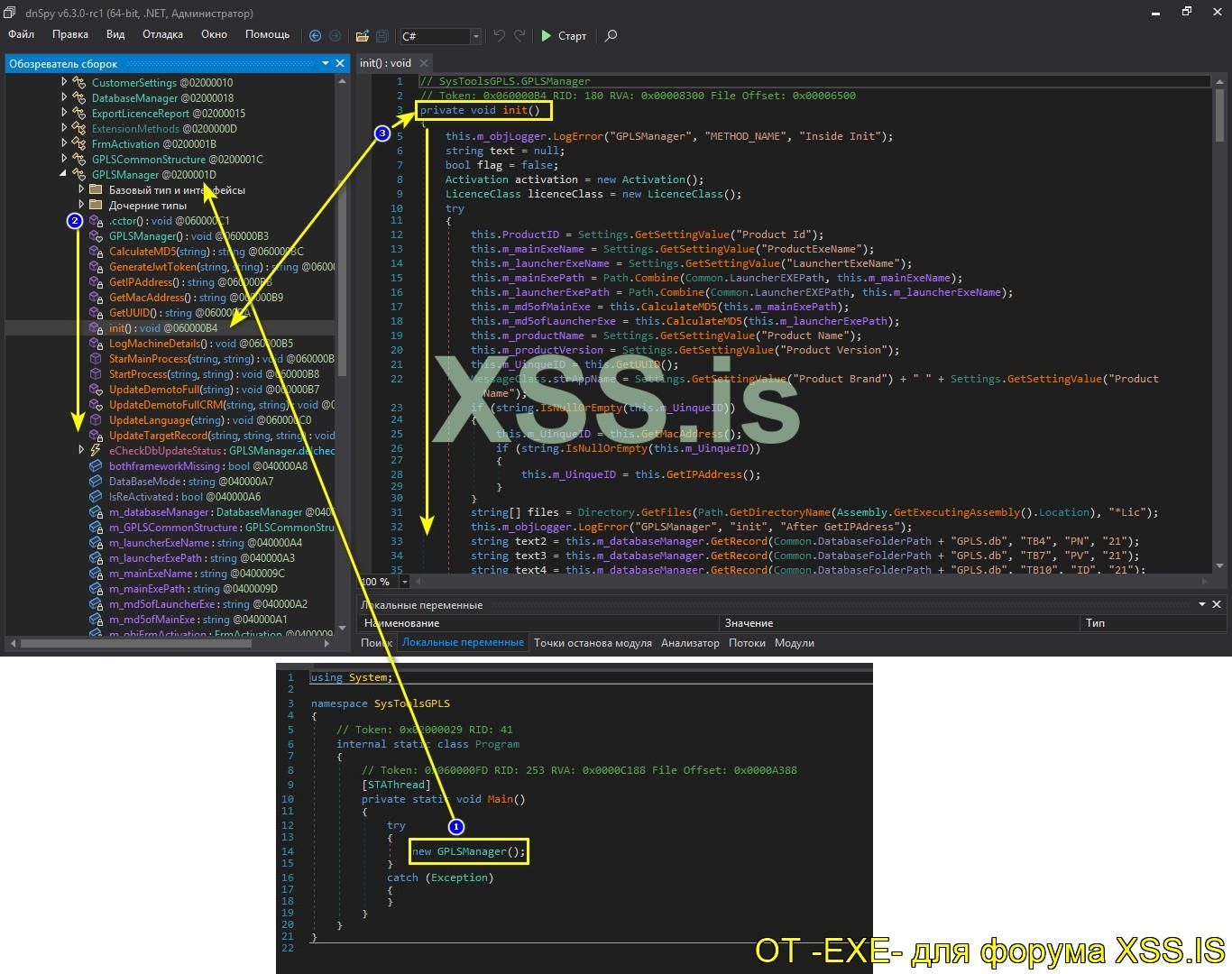The image size is (1232, 974).
Task: Click the m_launcherExePath field icon
Action: click(x=97, y=558)
